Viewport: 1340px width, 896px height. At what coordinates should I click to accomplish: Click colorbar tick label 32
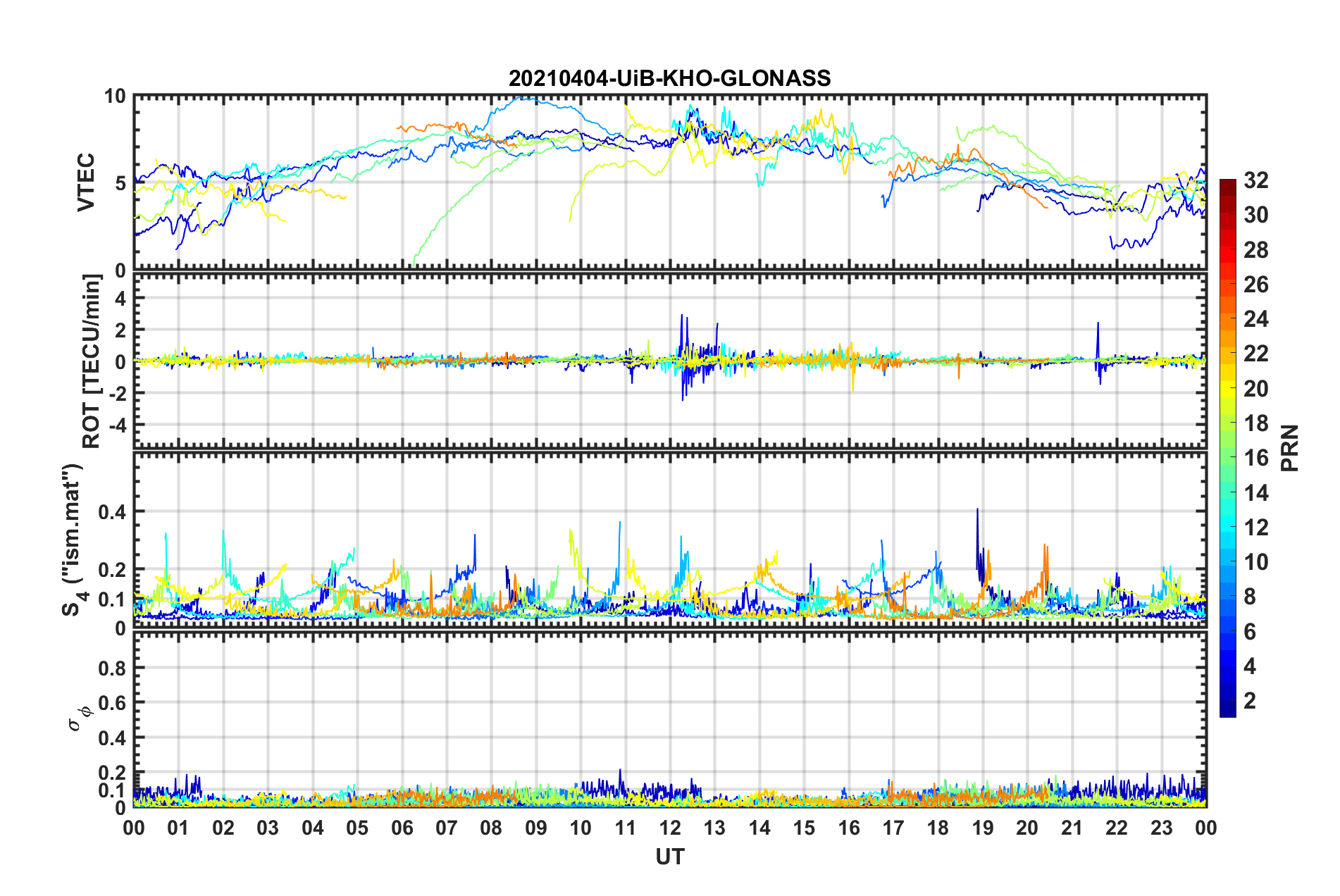[1255, 180]
